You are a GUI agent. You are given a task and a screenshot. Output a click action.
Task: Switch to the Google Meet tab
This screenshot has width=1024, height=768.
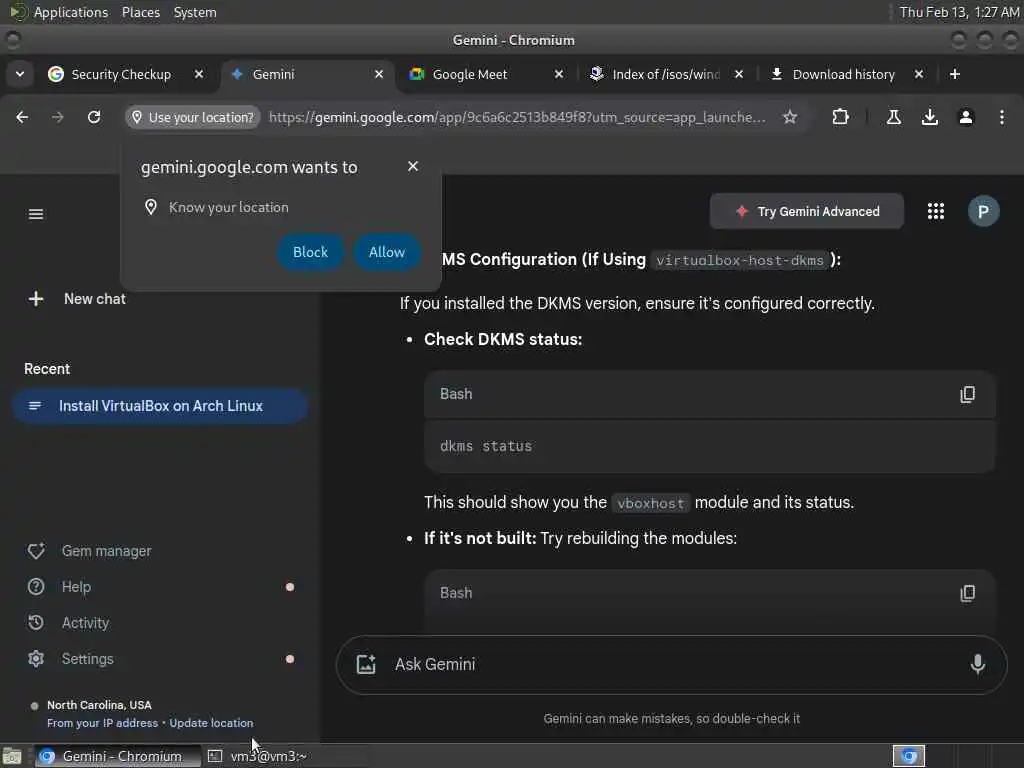(x=470, y=74)
